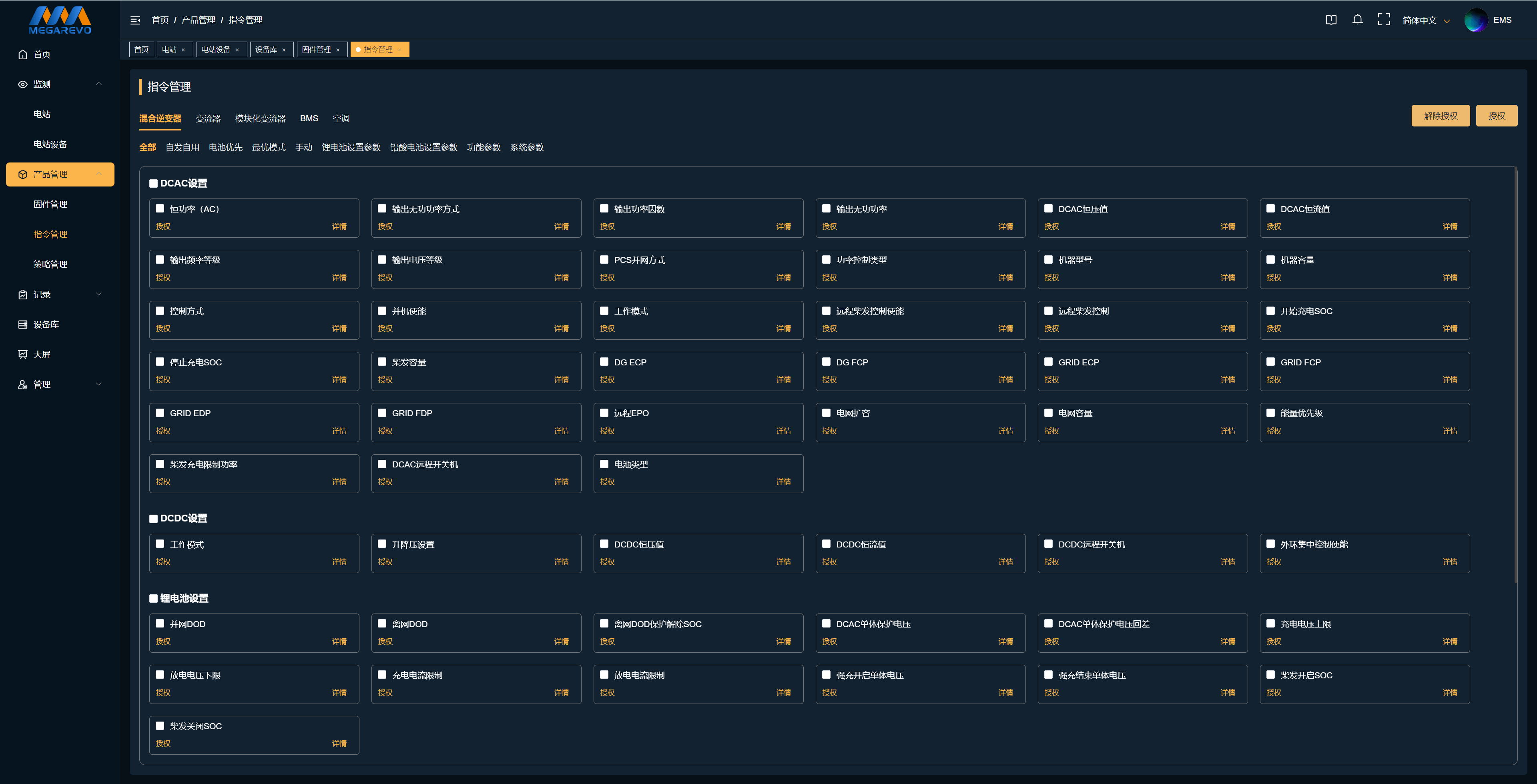Tick the 电池类型 checkbox
The width and height of the screenshot is (1537, 784).
(604, 463)
